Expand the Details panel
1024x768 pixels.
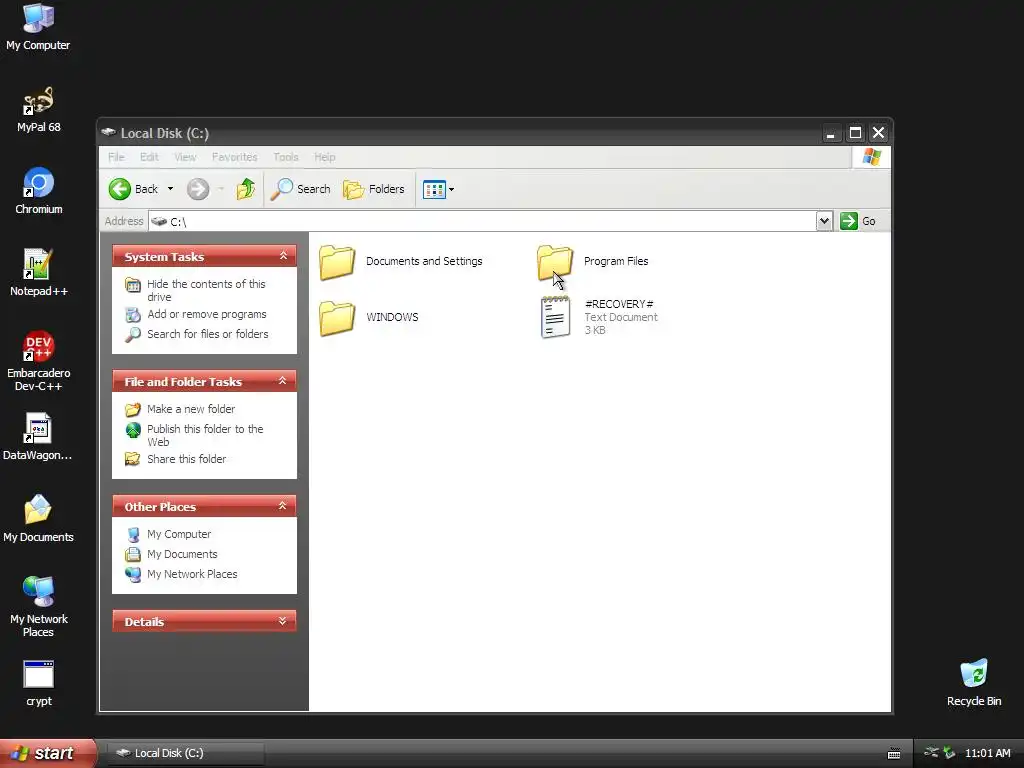283,621
